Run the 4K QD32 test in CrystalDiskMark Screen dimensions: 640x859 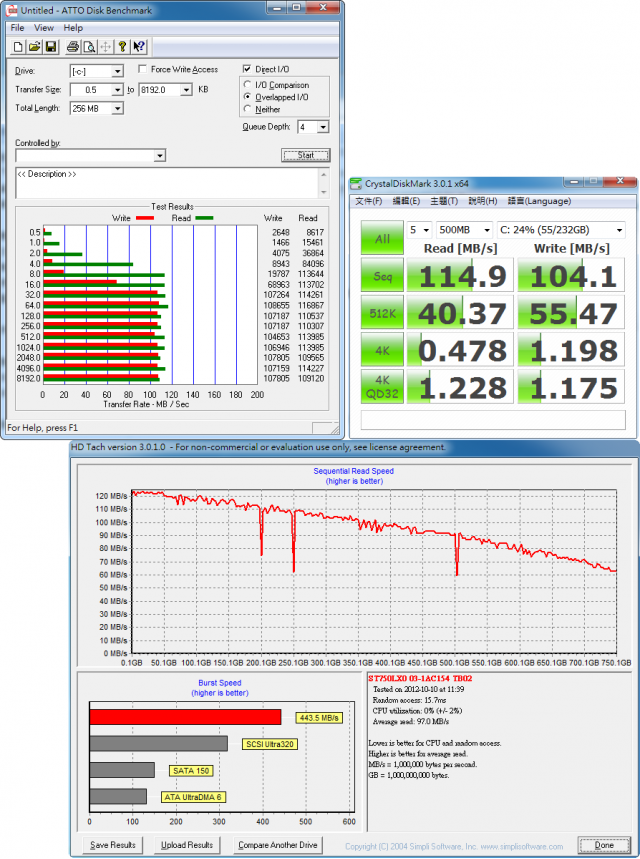pyautogui.click(x=382, y=387)
